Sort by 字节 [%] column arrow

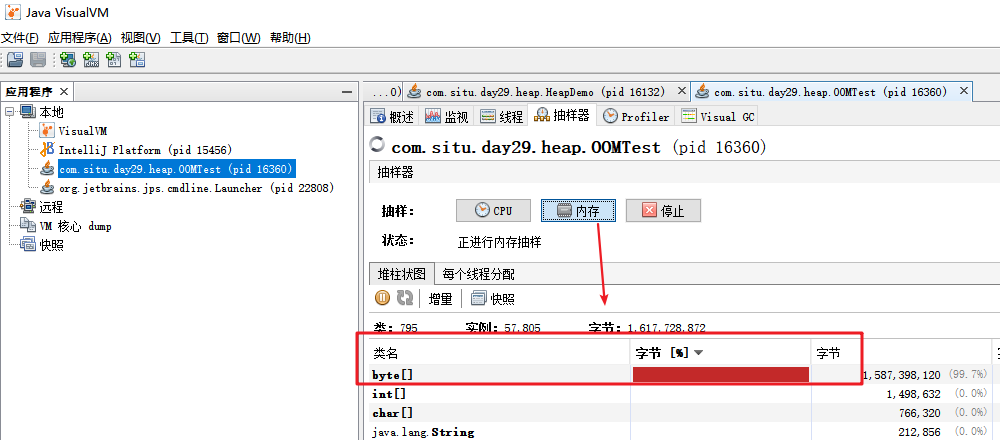698,353
